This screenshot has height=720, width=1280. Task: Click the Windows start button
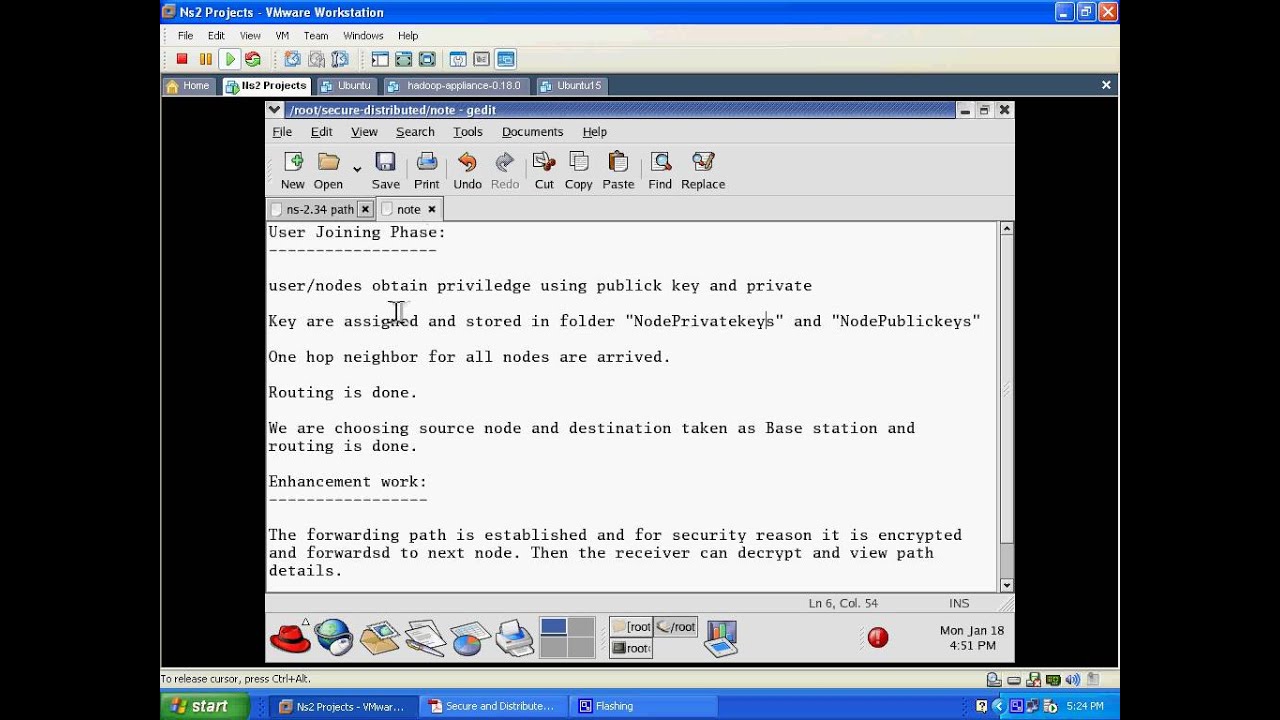200,706
